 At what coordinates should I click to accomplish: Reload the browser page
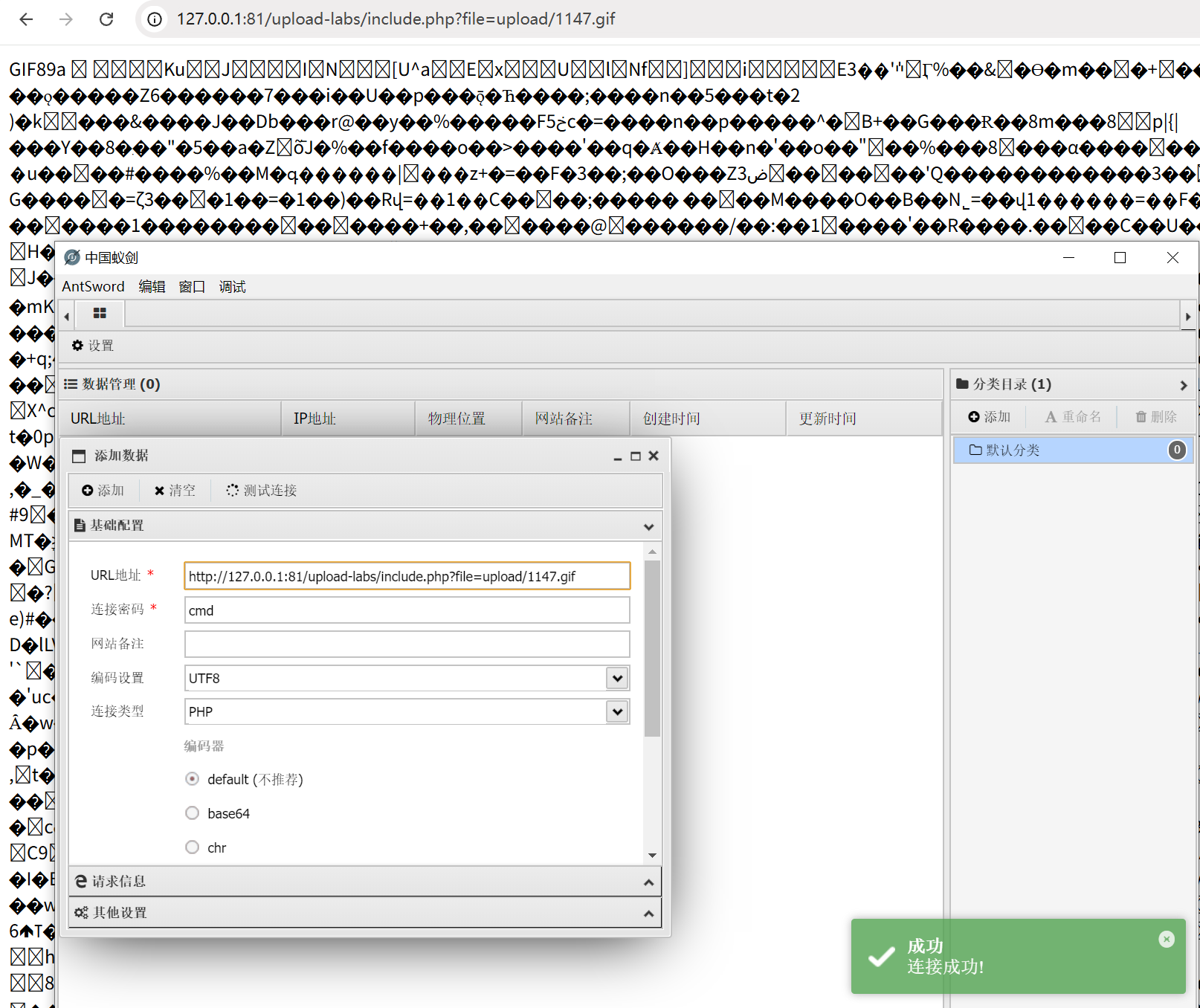point(106,19)
